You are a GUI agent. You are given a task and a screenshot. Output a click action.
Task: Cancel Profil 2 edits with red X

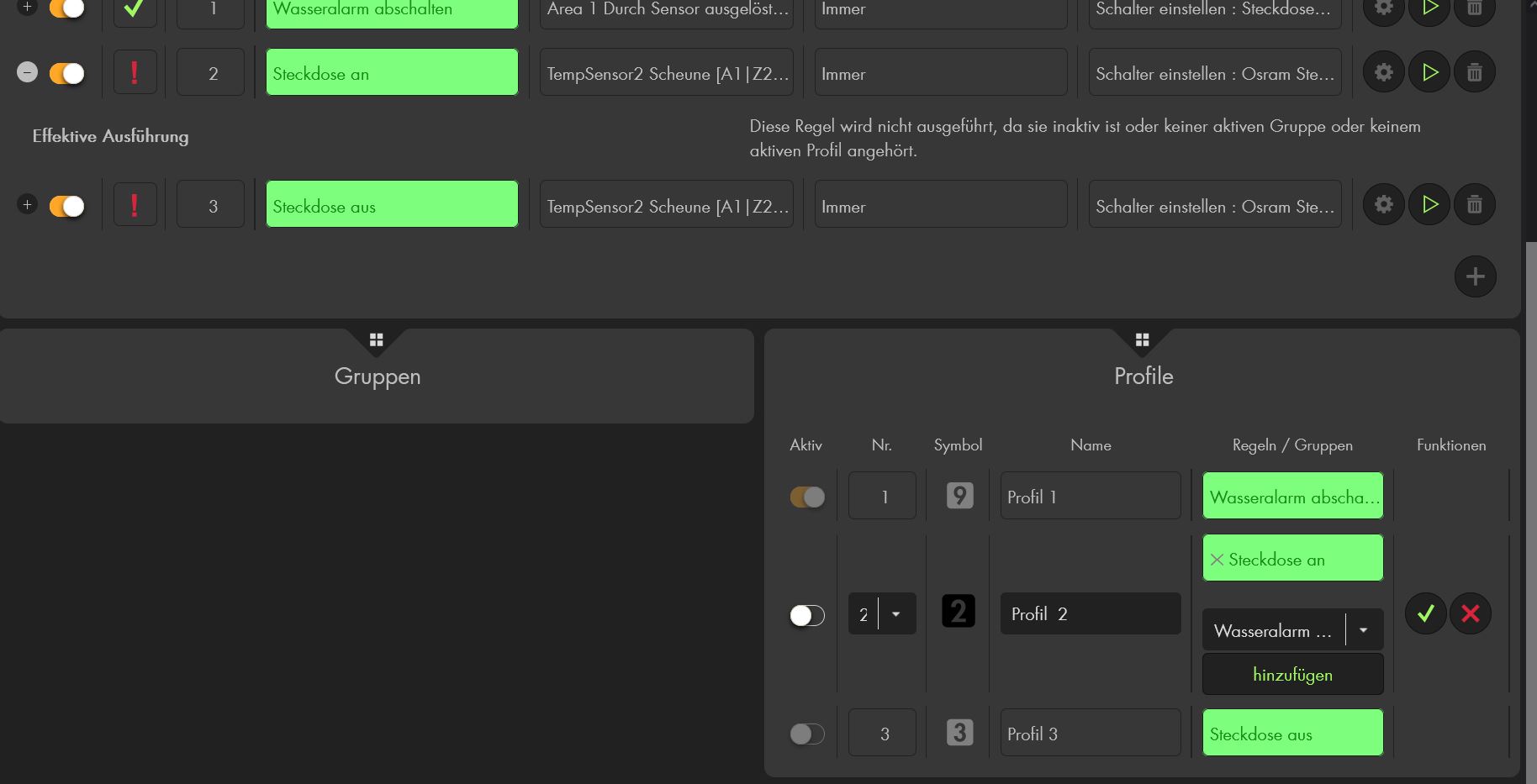[1470, 613]
